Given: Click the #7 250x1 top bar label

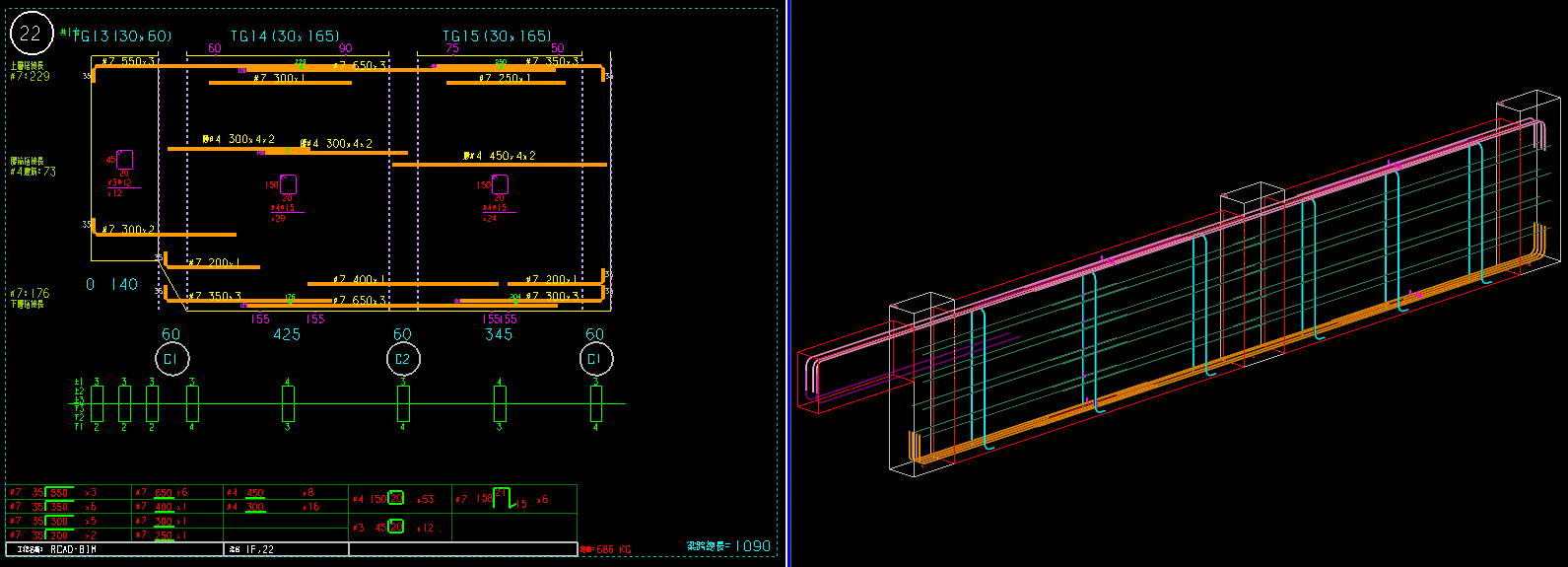Looking at the screenshot, I should click(505, 78).
